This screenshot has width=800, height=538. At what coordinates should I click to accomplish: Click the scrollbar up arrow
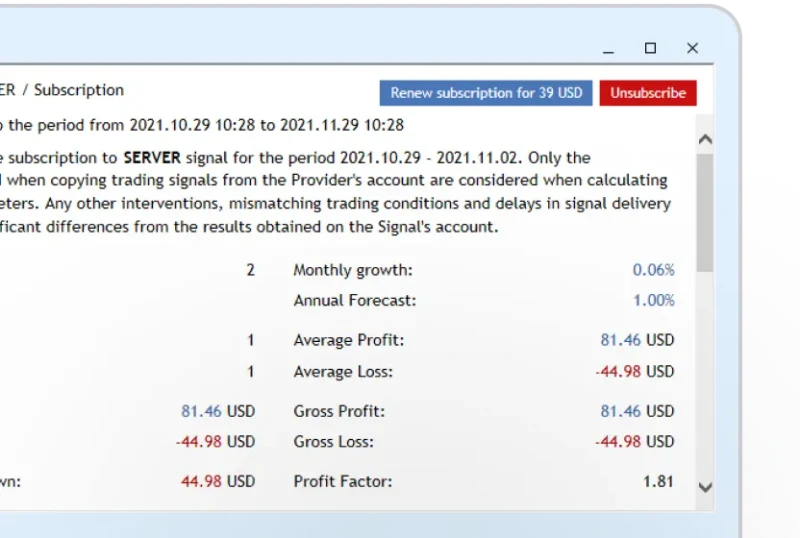point(705,139)
